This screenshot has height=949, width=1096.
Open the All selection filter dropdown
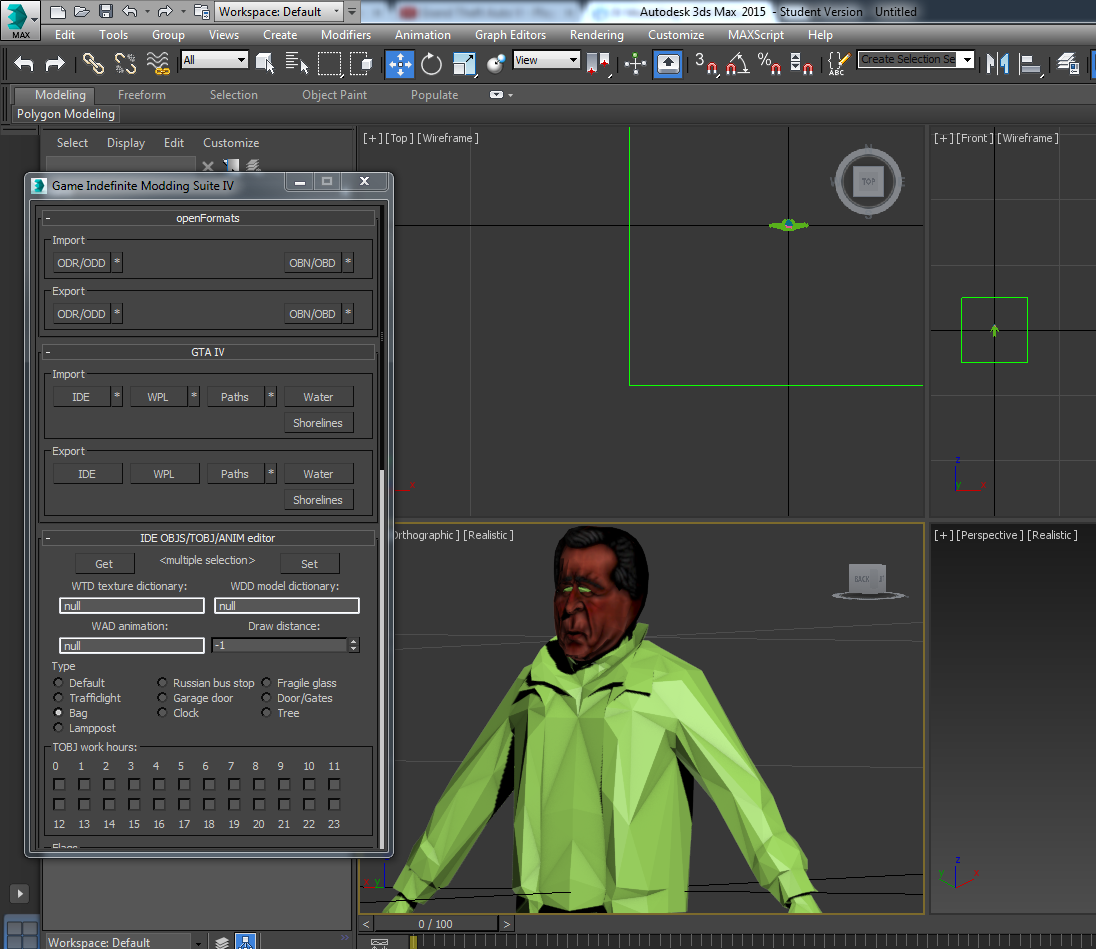(215, 60)
